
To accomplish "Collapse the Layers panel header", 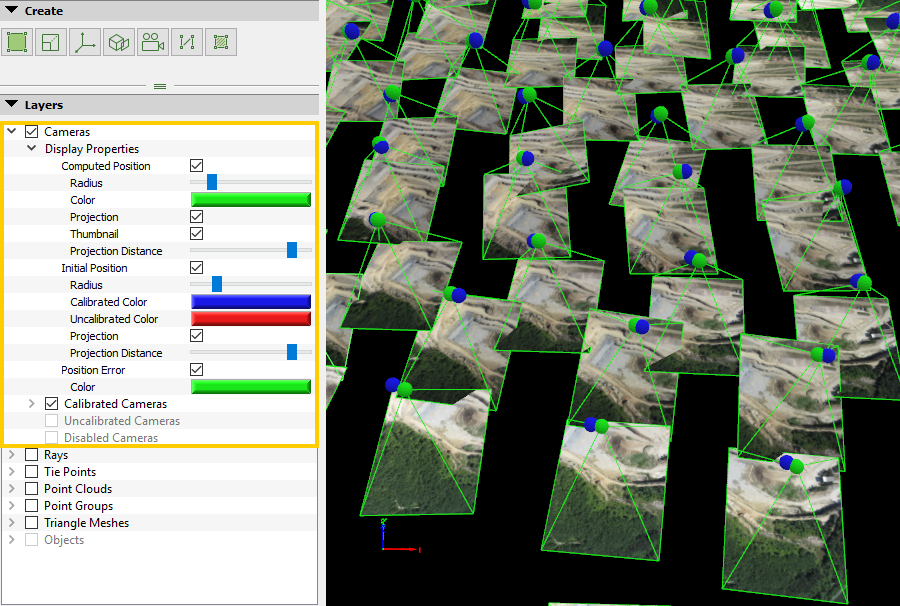I will 10,105.
